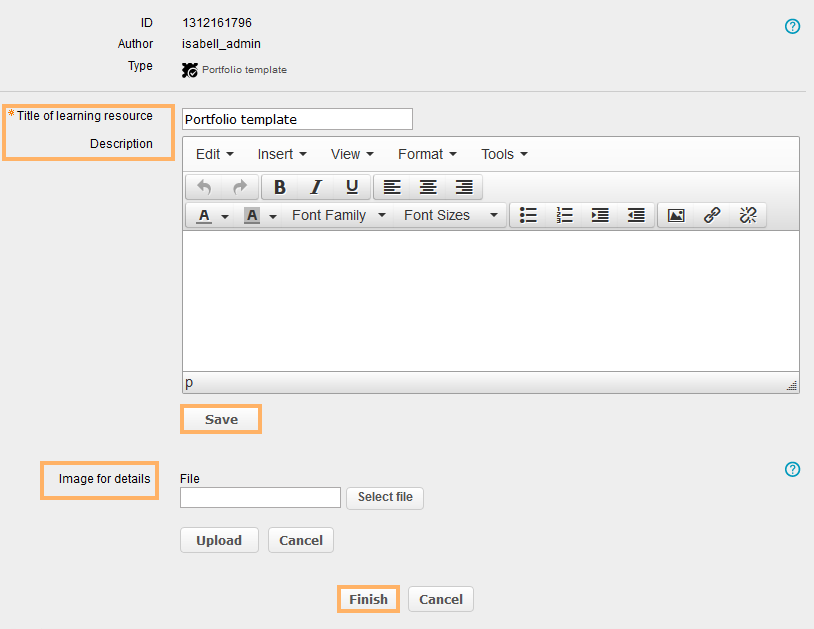Viewport: 814px width, 629px height.
Task: Apply underline formatting in editor
Action: click(352, 187)
